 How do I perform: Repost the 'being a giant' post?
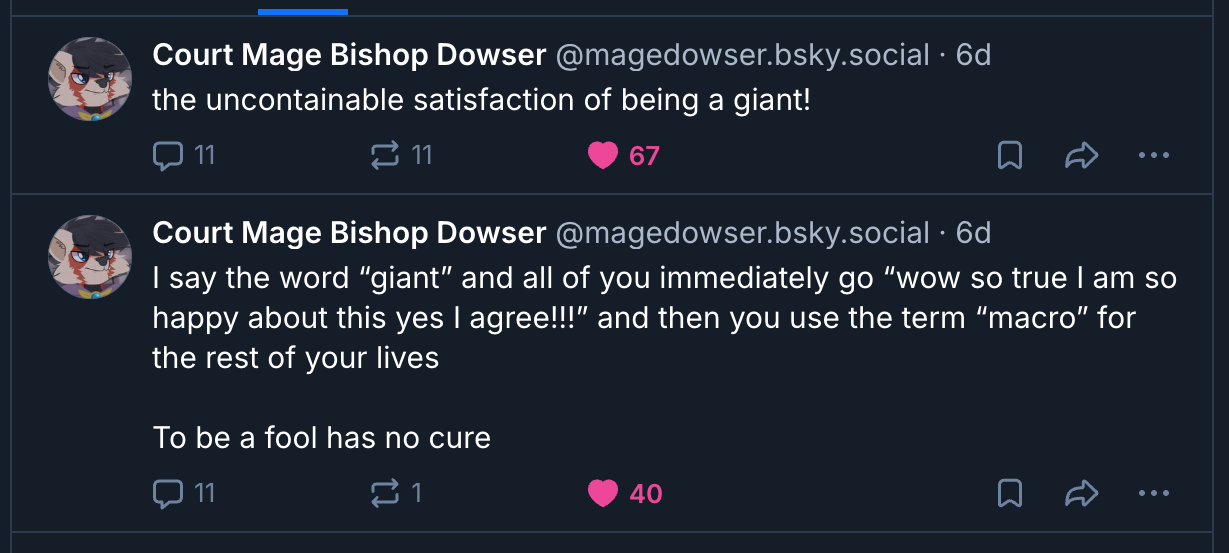385,155
